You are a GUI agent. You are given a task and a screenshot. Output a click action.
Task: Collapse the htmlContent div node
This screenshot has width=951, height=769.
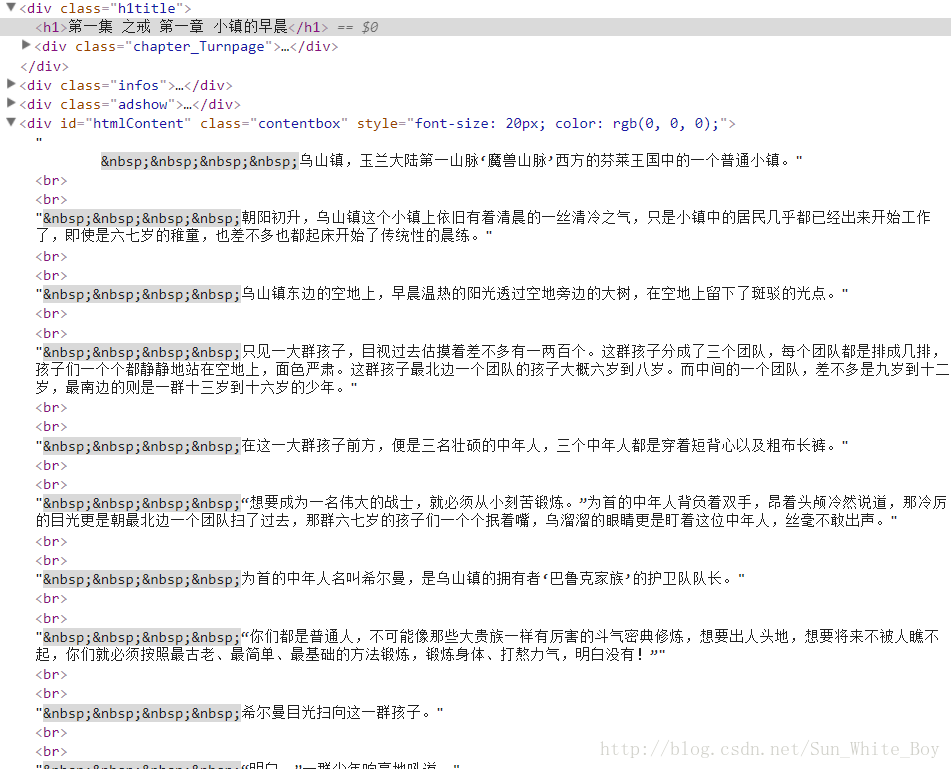click(x=11, y=121)
